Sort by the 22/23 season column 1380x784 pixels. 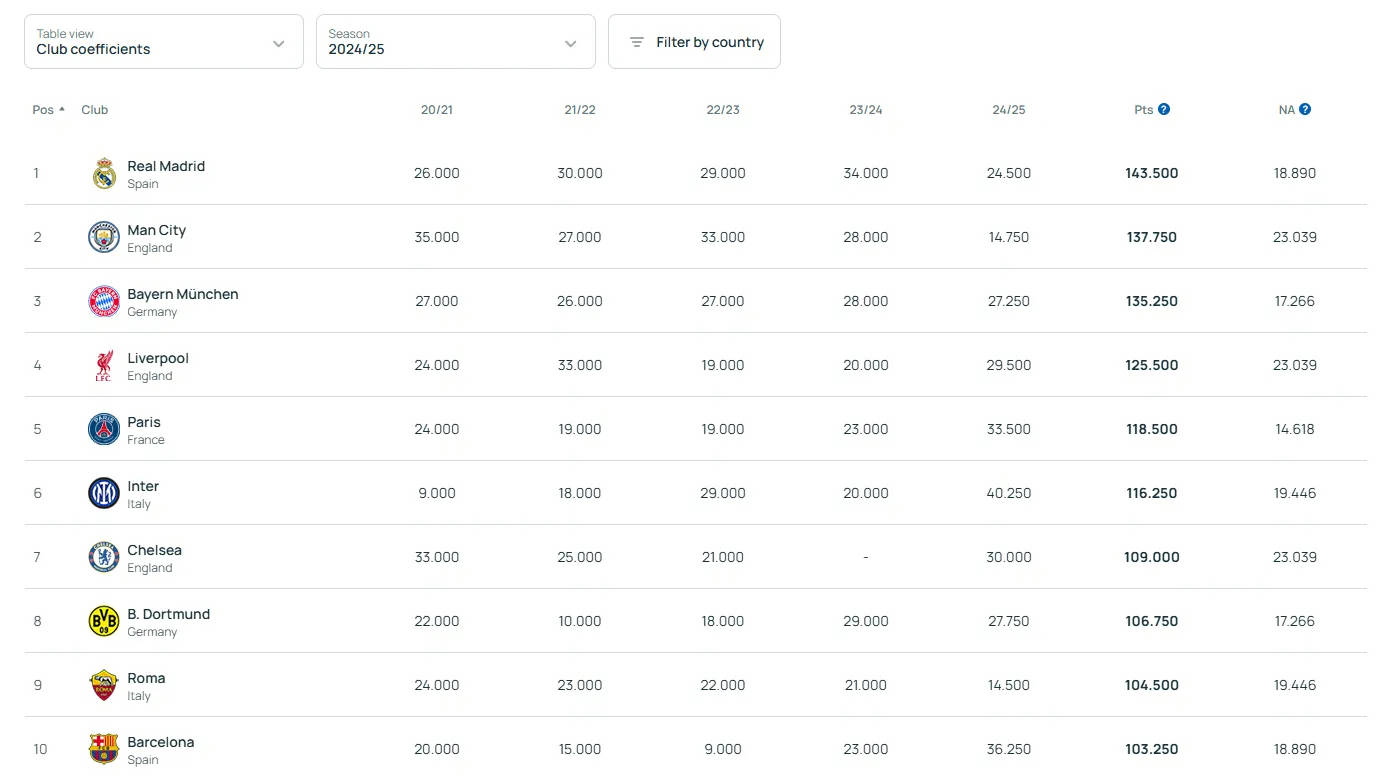(723, 110)
